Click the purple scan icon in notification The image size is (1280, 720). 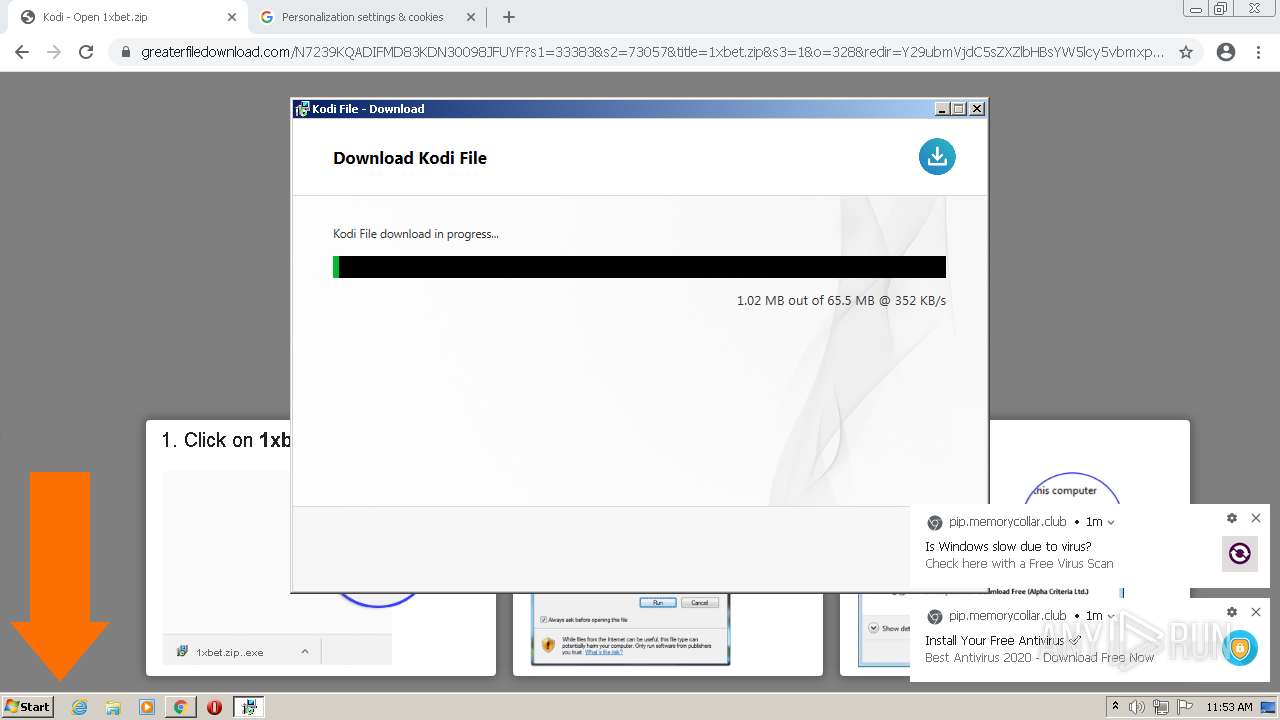click(x=1240, y=554)
